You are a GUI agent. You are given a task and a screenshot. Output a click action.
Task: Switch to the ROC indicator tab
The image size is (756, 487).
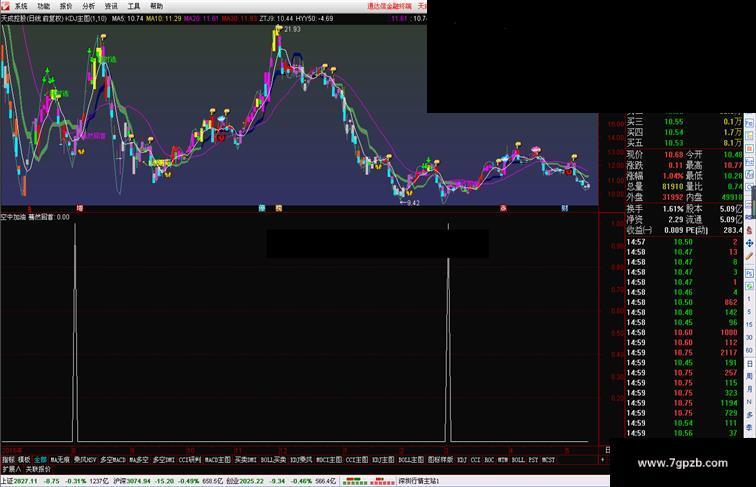489,460
